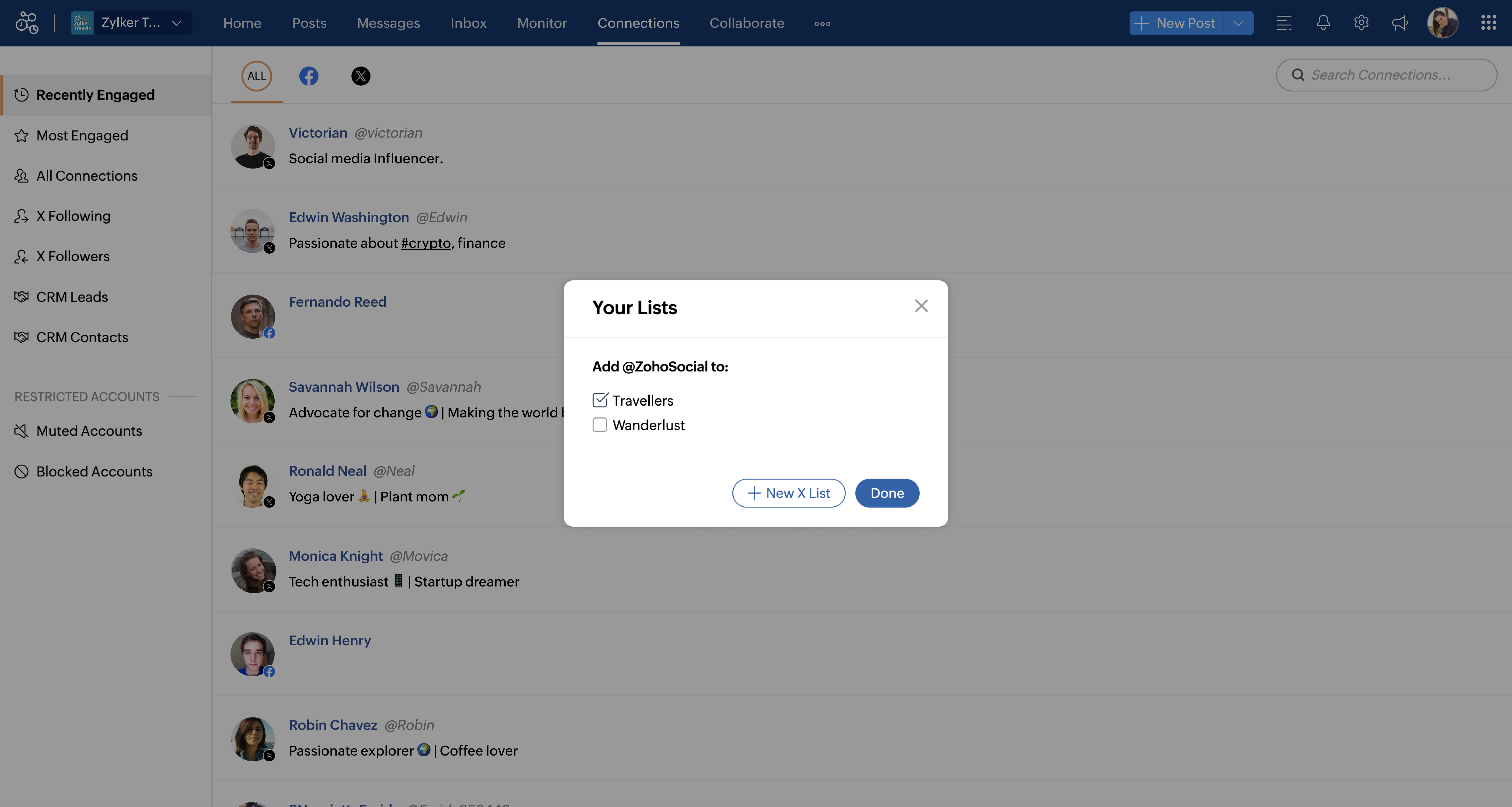1512x807 pixels.
Task: Open Most Engaged in sidebar
Action: [x=82, y=135]
